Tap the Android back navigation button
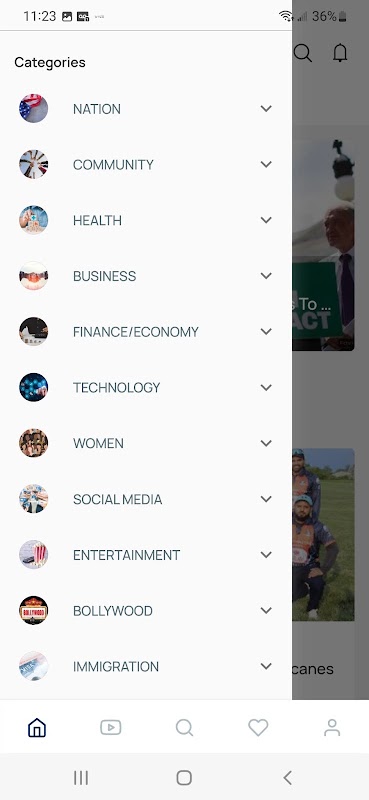This screenshot has width=369, height=800. coord(287,778)
